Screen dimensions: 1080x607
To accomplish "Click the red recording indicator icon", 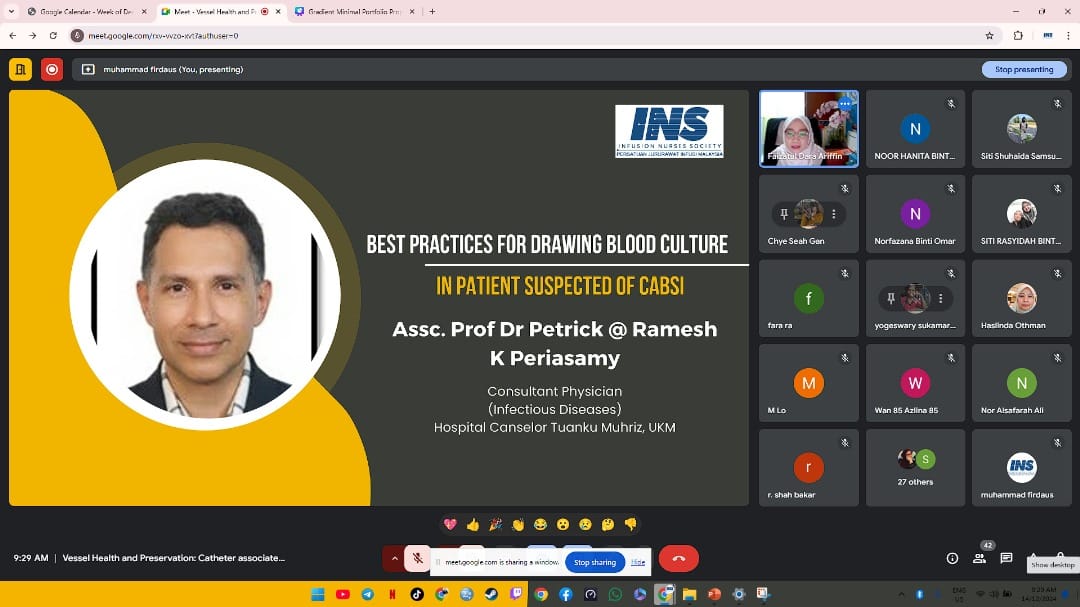I will (x=52, y=69).
